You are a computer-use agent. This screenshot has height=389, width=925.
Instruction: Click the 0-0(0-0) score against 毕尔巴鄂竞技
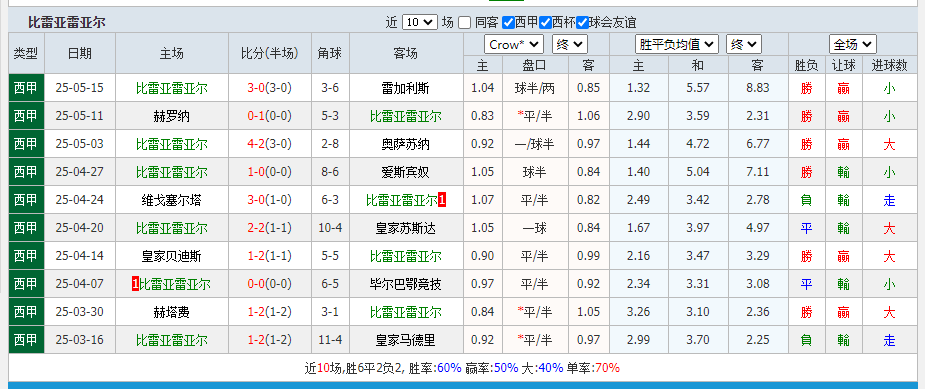270,285
